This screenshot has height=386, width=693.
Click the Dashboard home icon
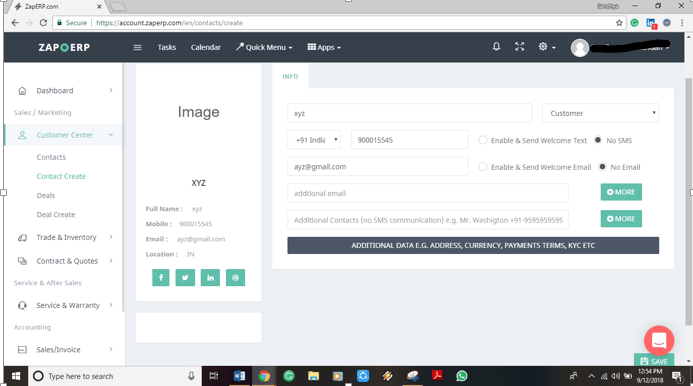(x=22, y=91)
